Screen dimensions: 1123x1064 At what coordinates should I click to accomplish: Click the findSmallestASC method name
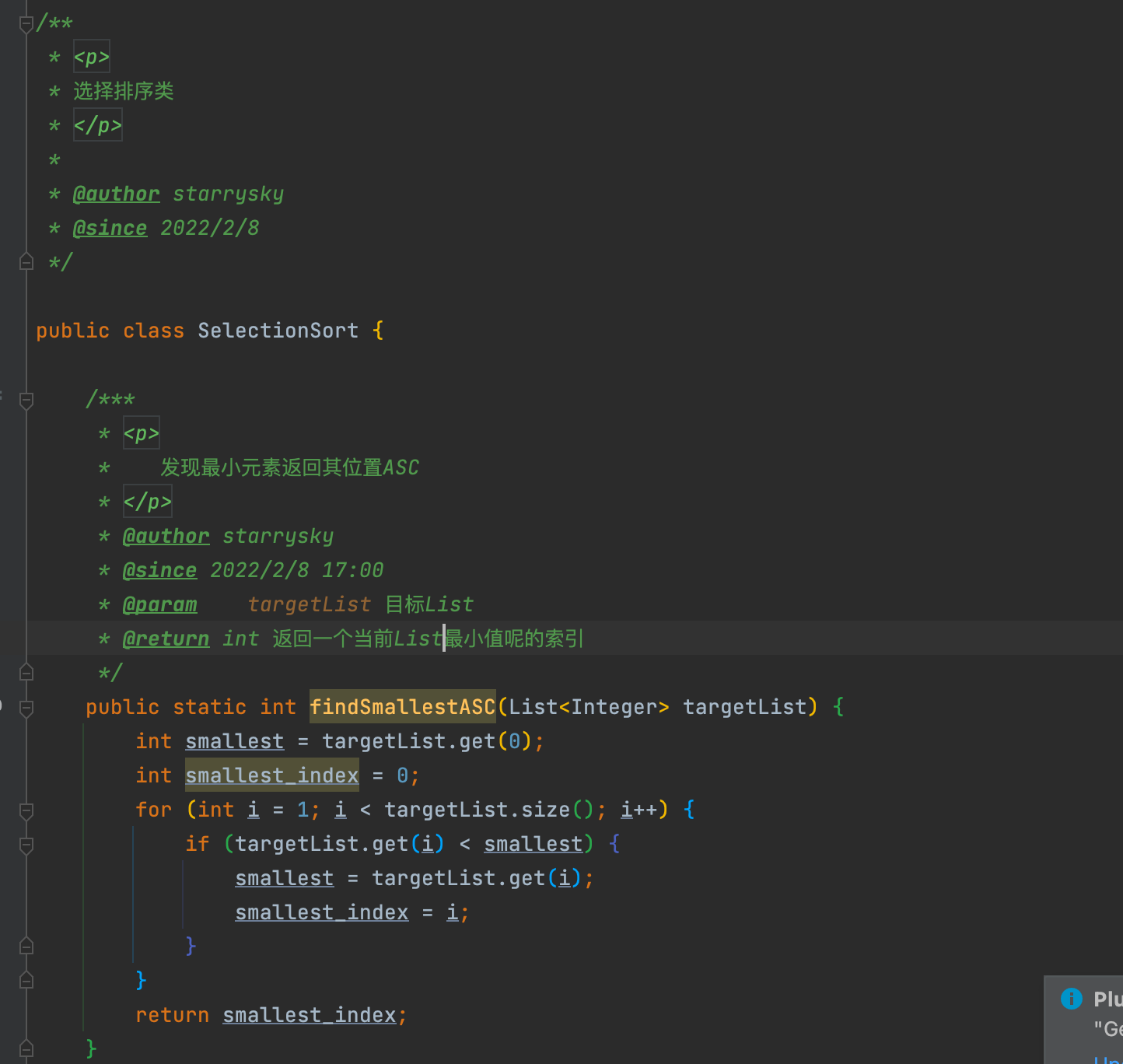[402, 707]
